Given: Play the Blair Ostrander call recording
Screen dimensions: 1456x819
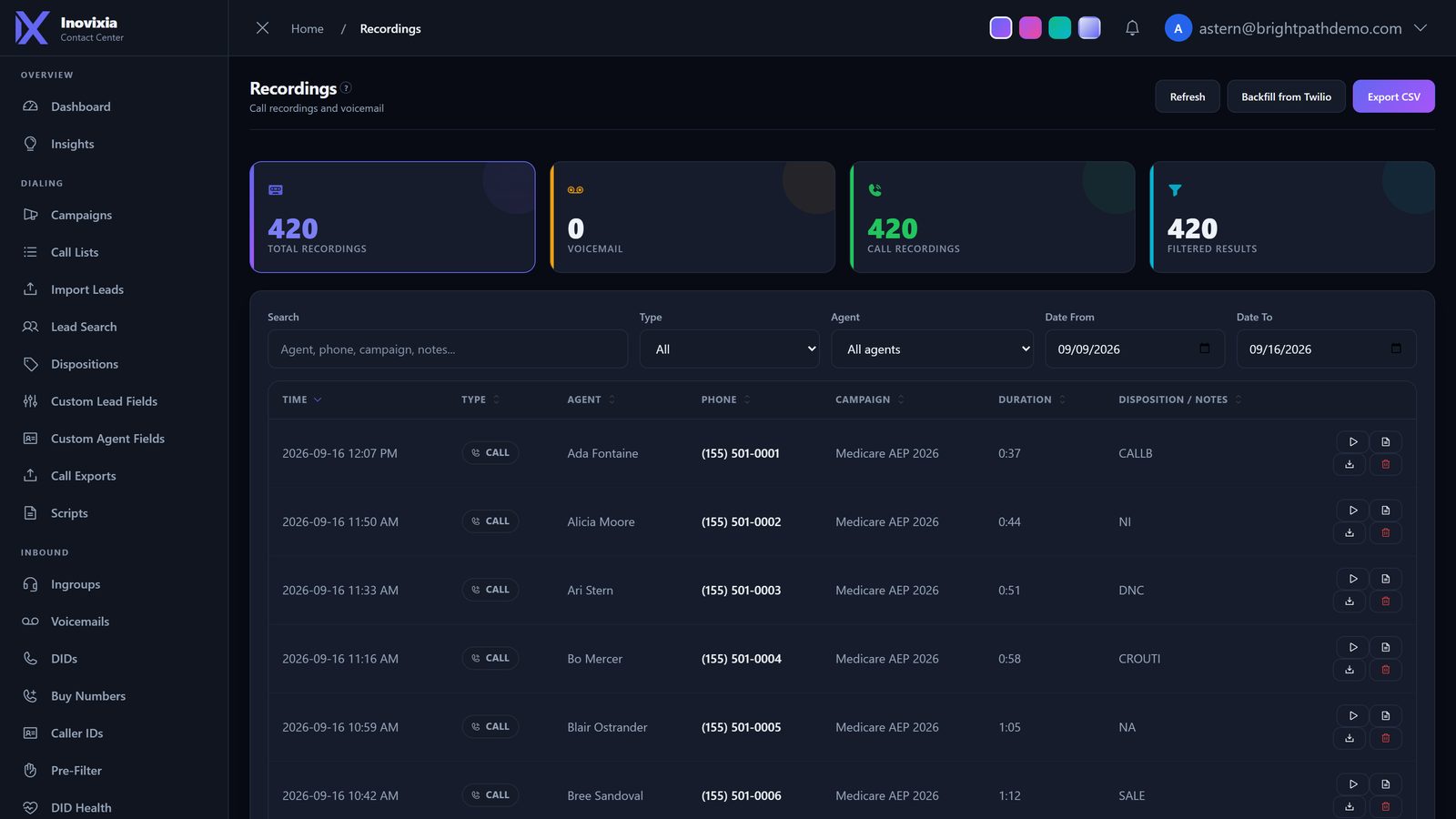Looking at the screenshot, I should [1353, 715].
